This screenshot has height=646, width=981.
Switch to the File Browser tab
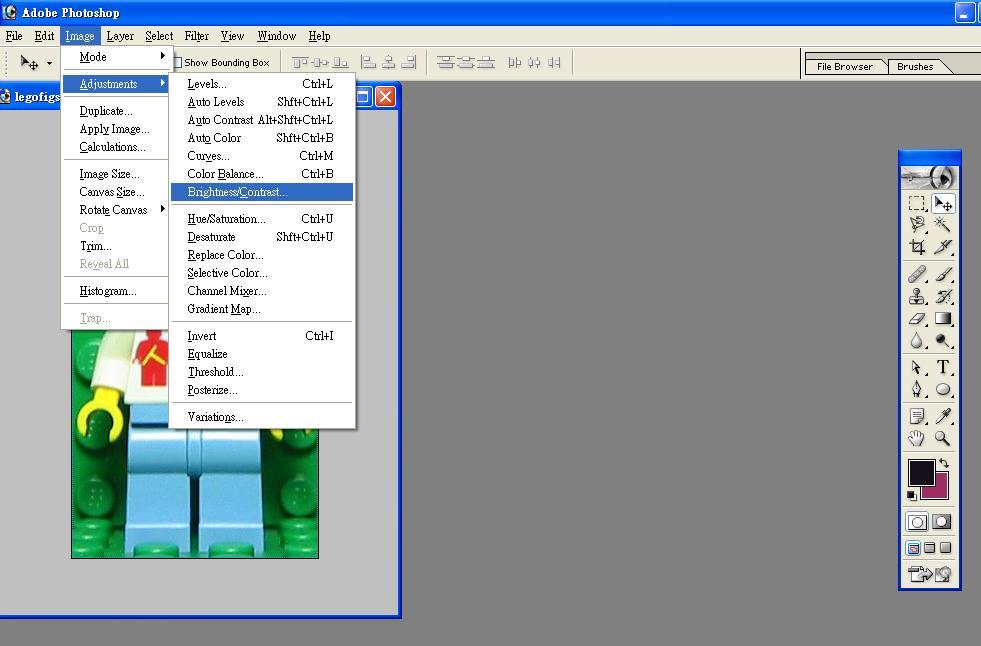tap(845, 66)
